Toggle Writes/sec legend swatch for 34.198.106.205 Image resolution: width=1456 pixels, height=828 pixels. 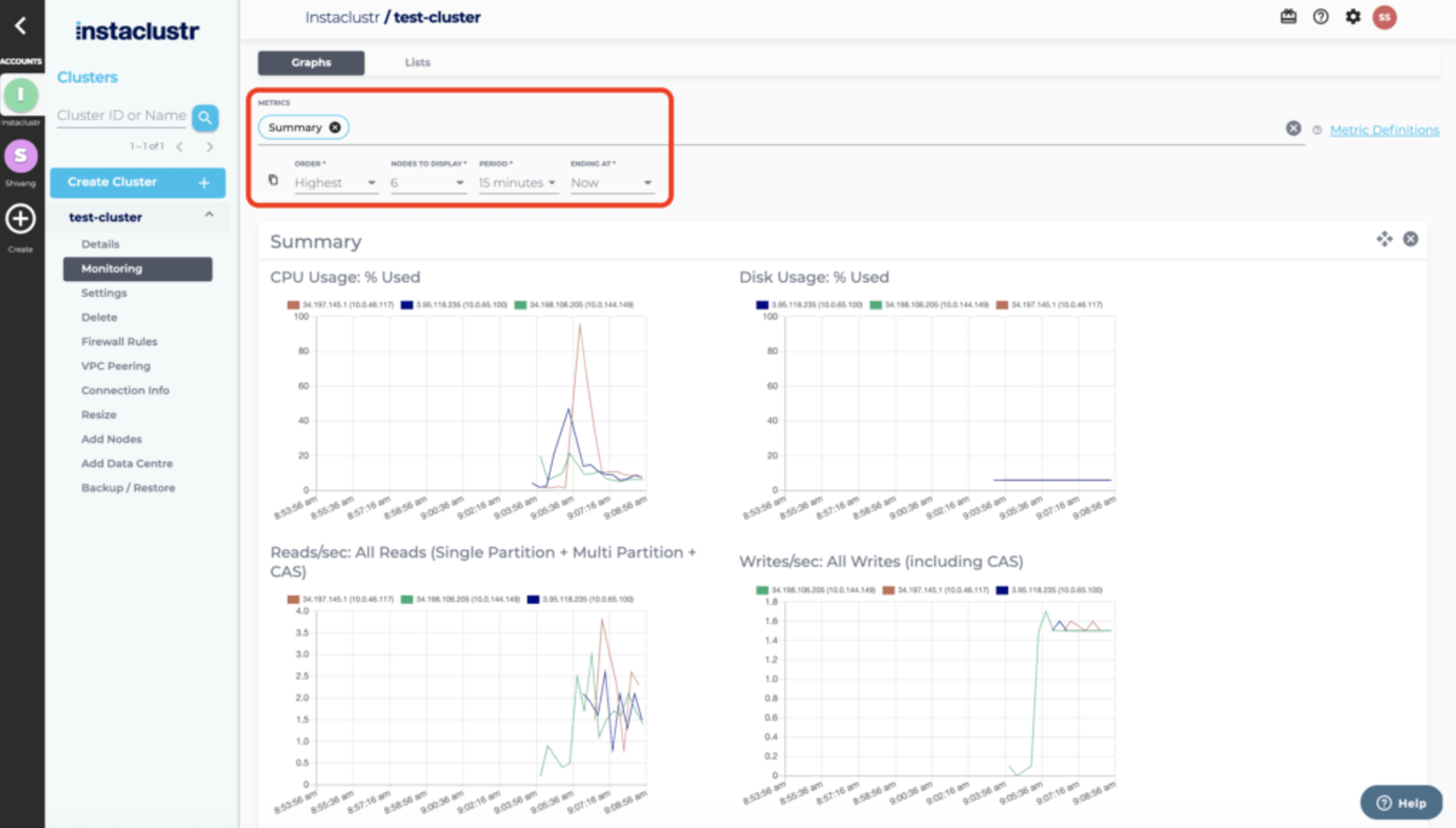[x=762, y=591]
